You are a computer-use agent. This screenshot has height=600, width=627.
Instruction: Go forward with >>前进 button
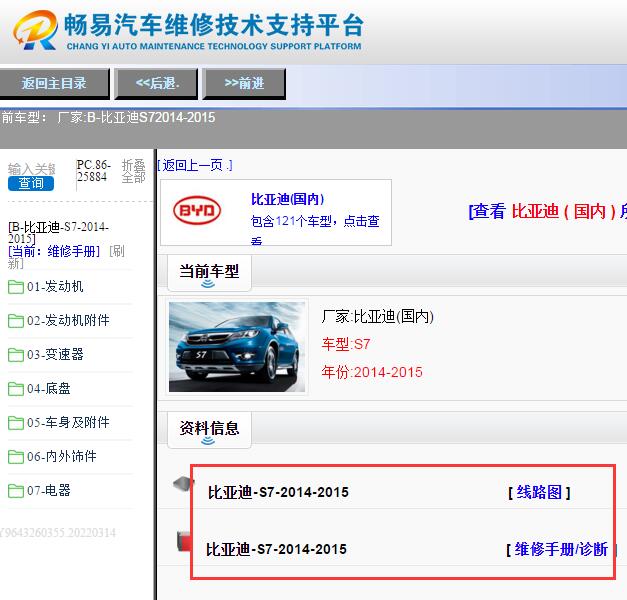244,83
